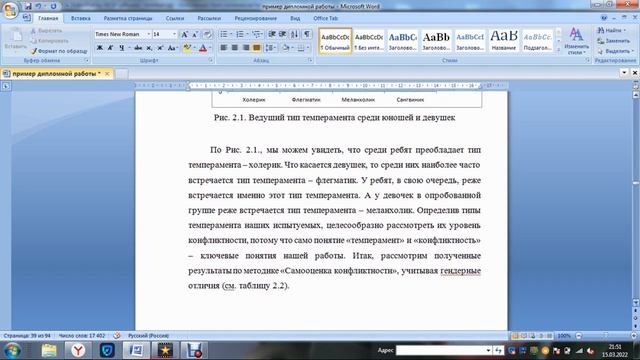Screen dimensions: 640x360
Task: Click the Word Help question mark icon
Action: pyautogui.click(x=604, y=18)
